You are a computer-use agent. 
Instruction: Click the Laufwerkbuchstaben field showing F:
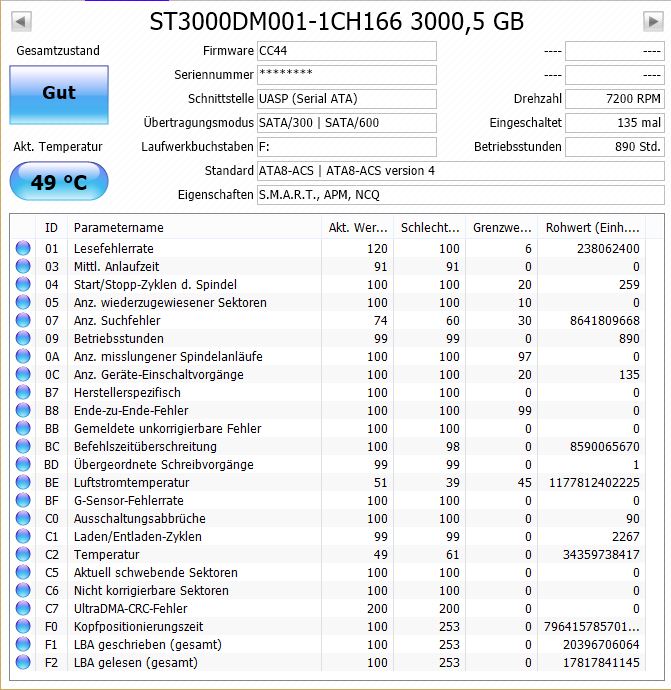tap(347, 147)
